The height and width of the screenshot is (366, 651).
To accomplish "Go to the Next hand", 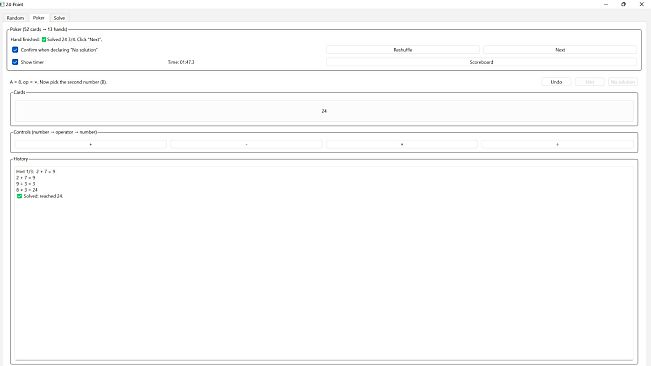I will pyautogui.click(x=560, y=50).
